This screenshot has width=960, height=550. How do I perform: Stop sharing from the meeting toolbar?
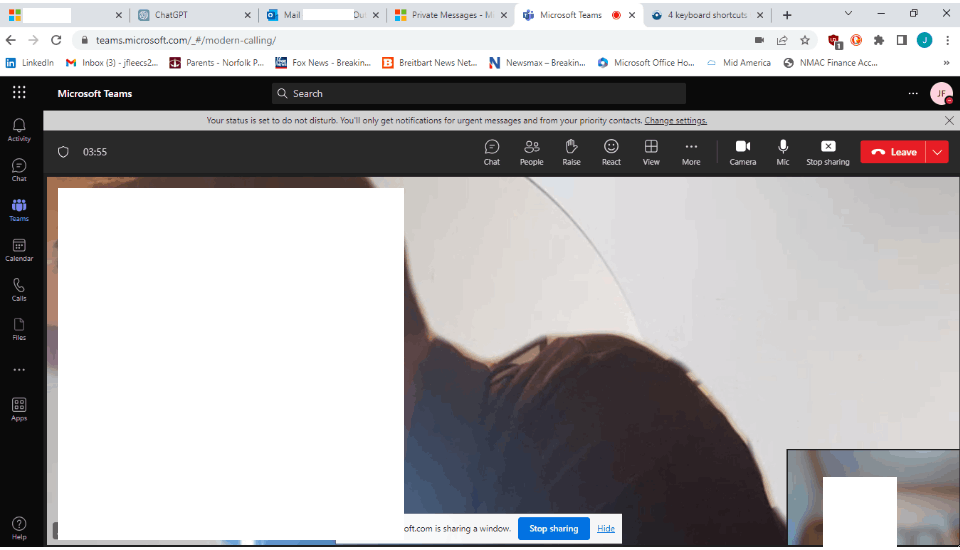point(828,152)
